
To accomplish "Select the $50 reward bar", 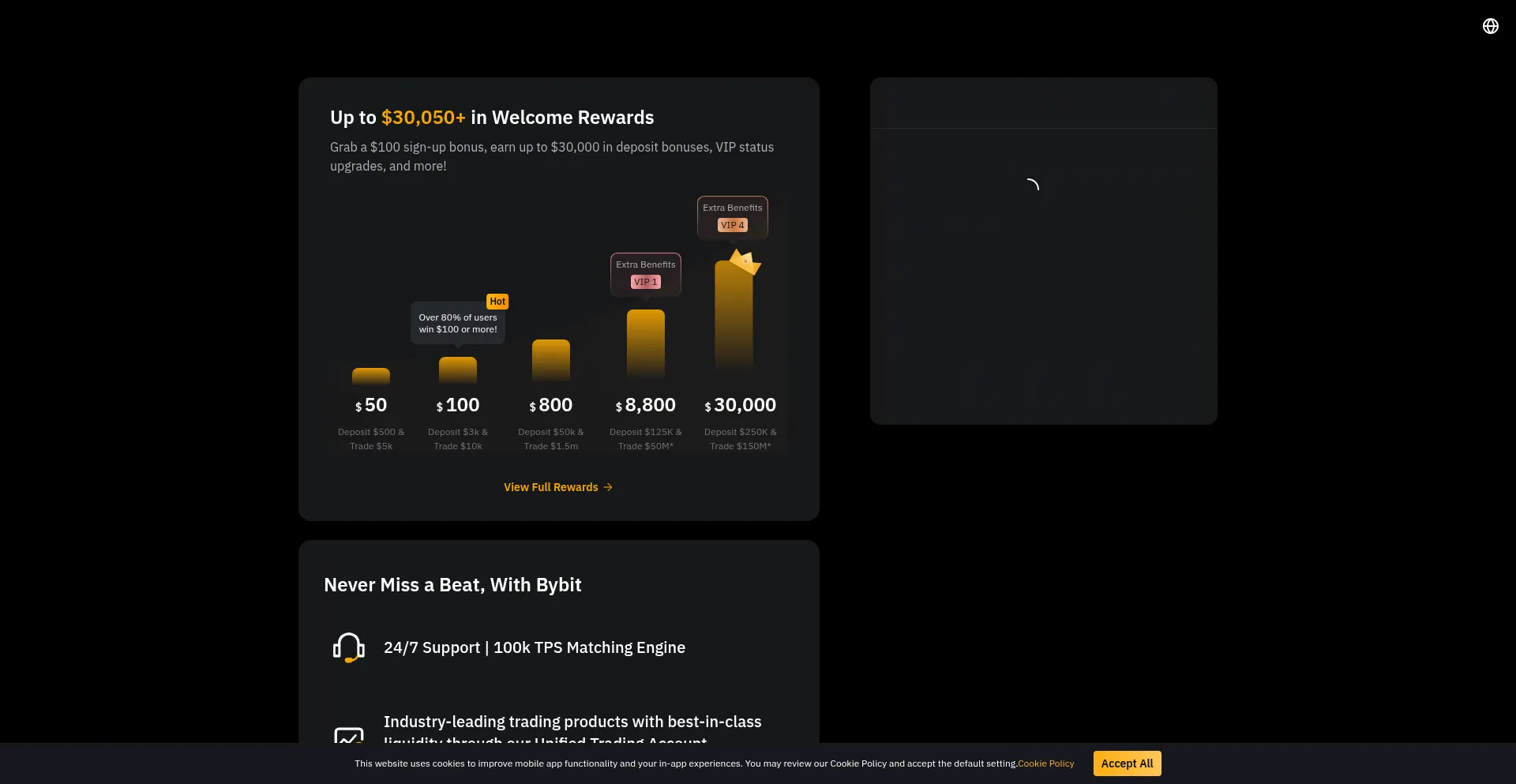I will tap(370, 376).
